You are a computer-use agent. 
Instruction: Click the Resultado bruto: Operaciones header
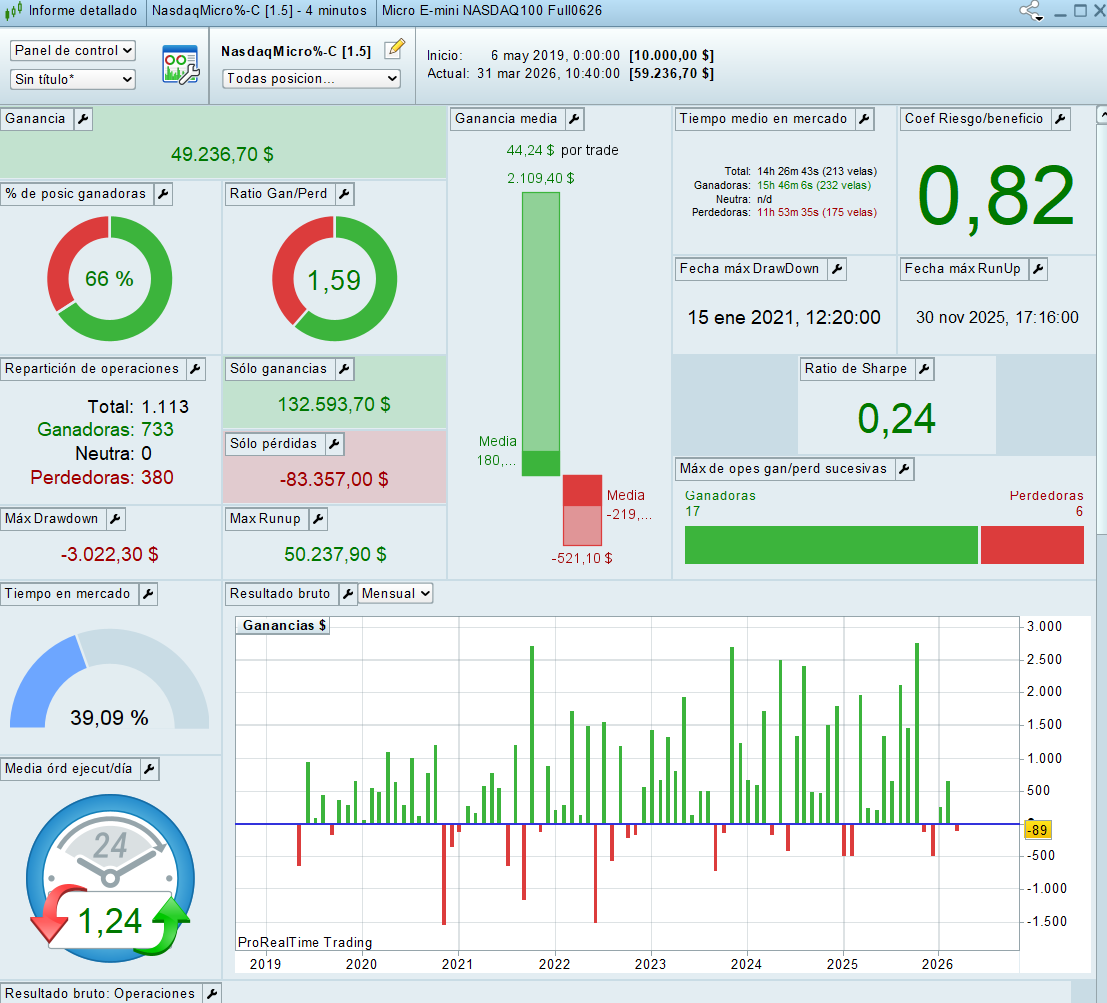click(x=100, y=994)
